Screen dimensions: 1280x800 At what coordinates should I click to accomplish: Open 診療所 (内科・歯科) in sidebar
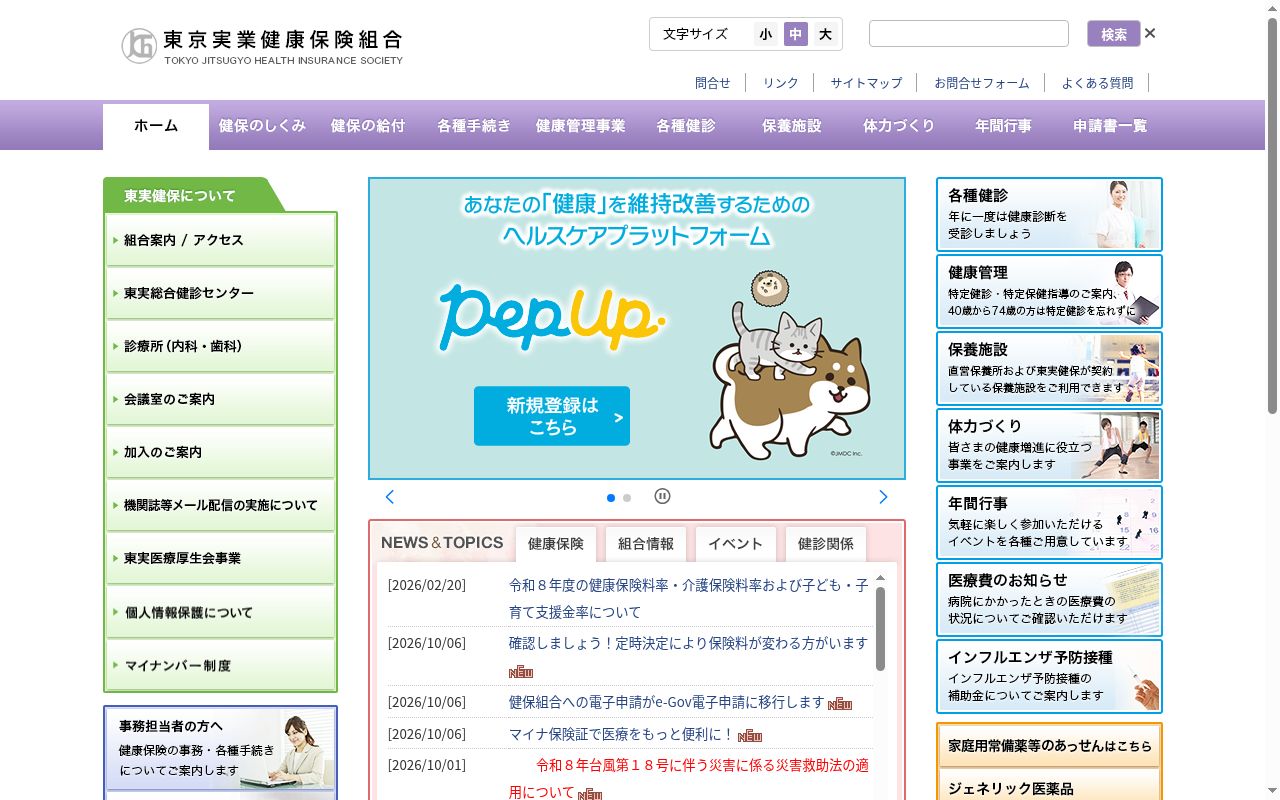220,346
